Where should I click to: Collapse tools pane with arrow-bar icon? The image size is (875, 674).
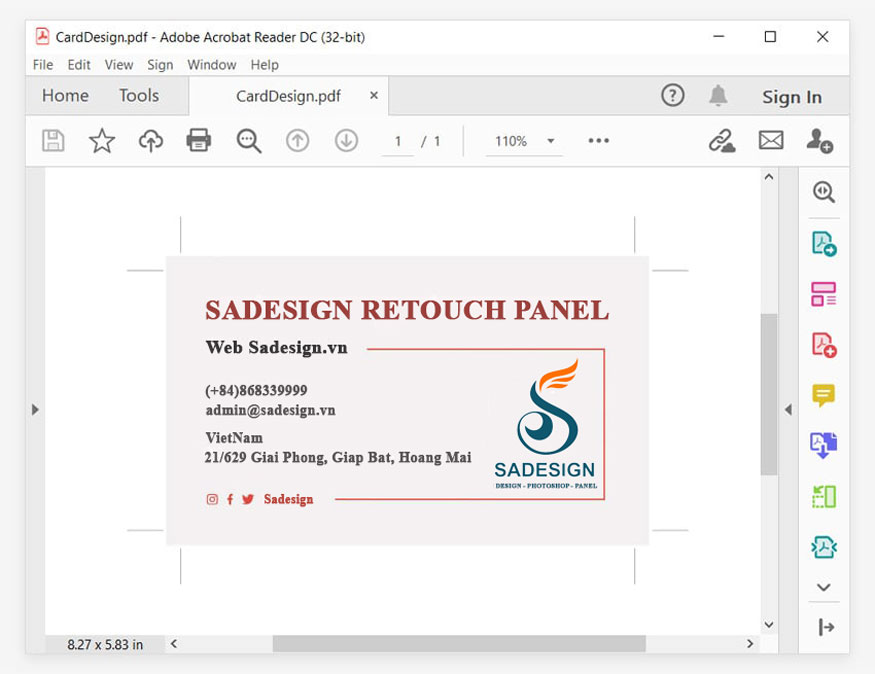coord(826,627)
